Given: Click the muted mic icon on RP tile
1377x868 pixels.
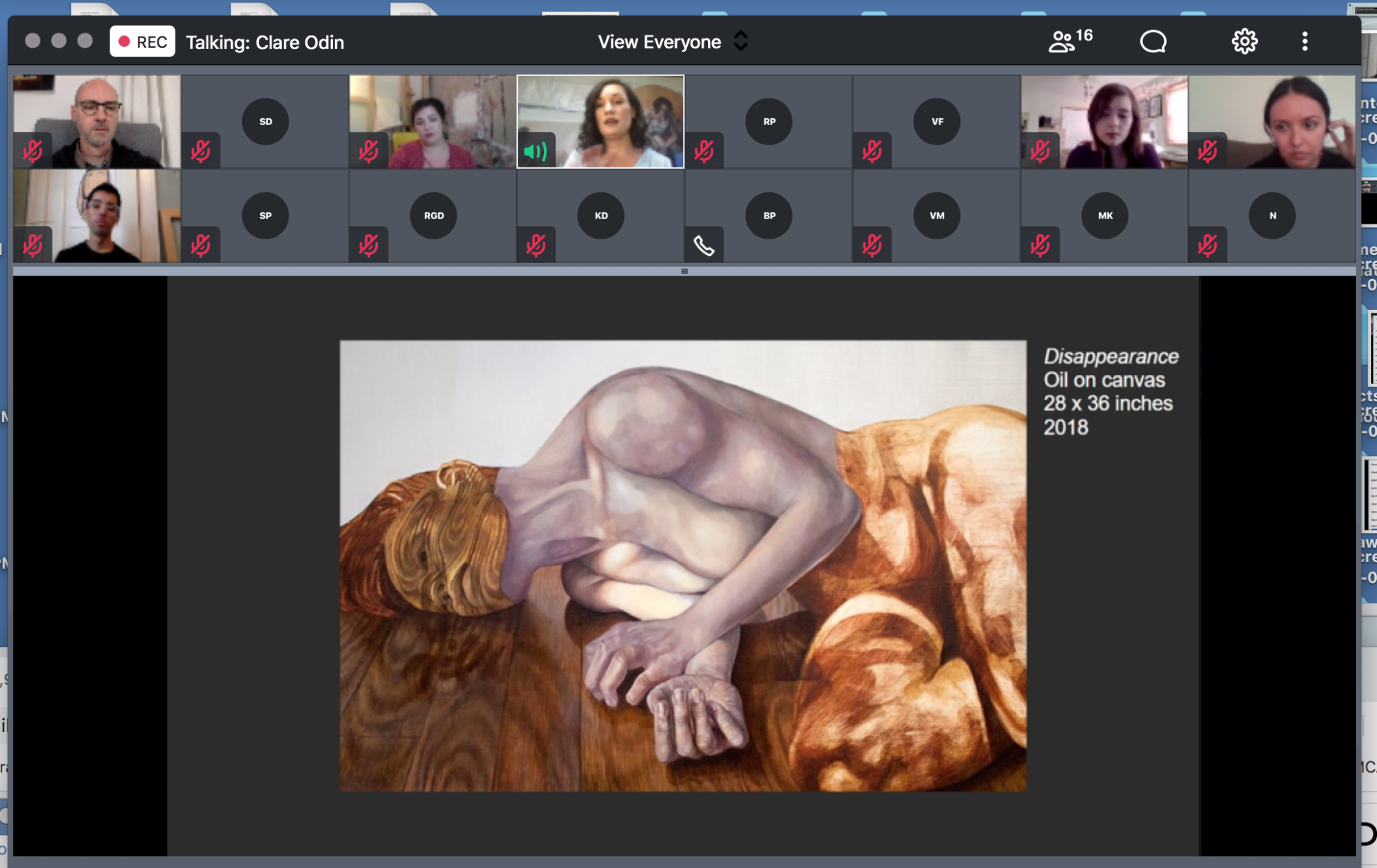Looking at the screenshot, I should (704, 151).
